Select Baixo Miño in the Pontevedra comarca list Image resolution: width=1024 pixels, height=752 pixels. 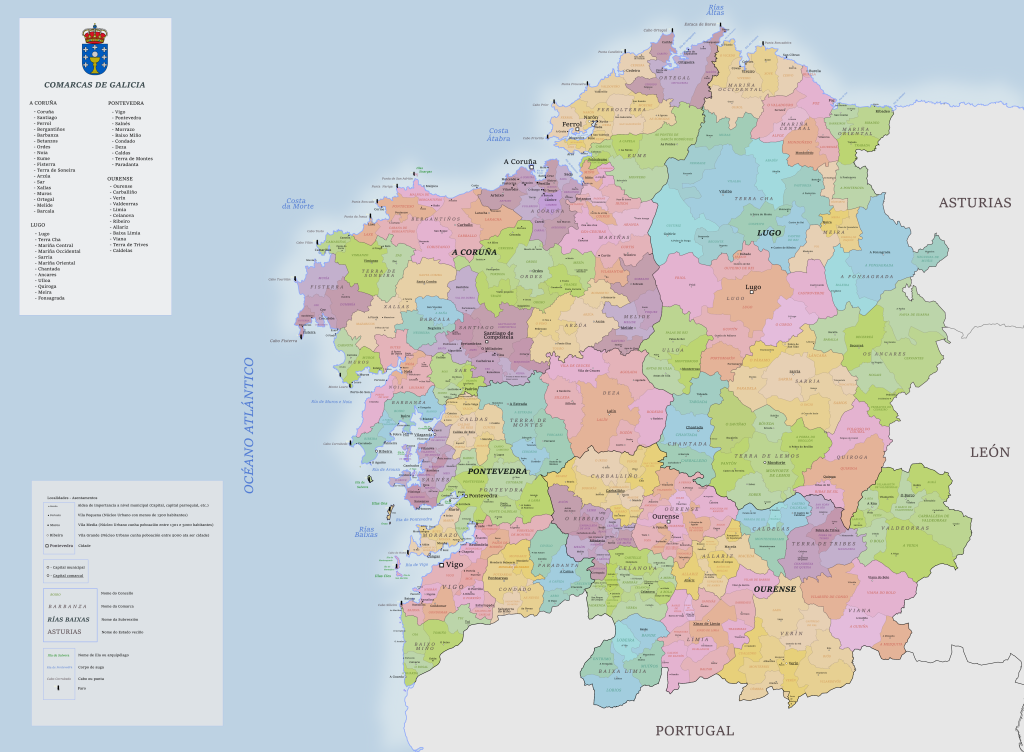tap(126, 135)
